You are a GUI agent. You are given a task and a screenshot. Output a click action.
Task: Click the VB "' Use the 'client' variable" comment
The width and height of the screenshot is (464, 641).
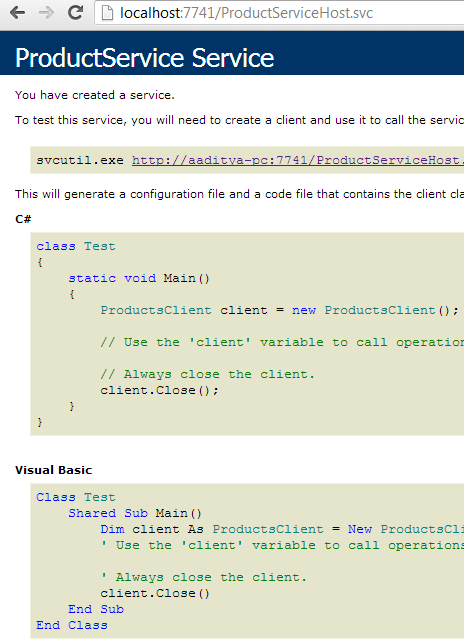pyautogui.click(x=282, y=545)
